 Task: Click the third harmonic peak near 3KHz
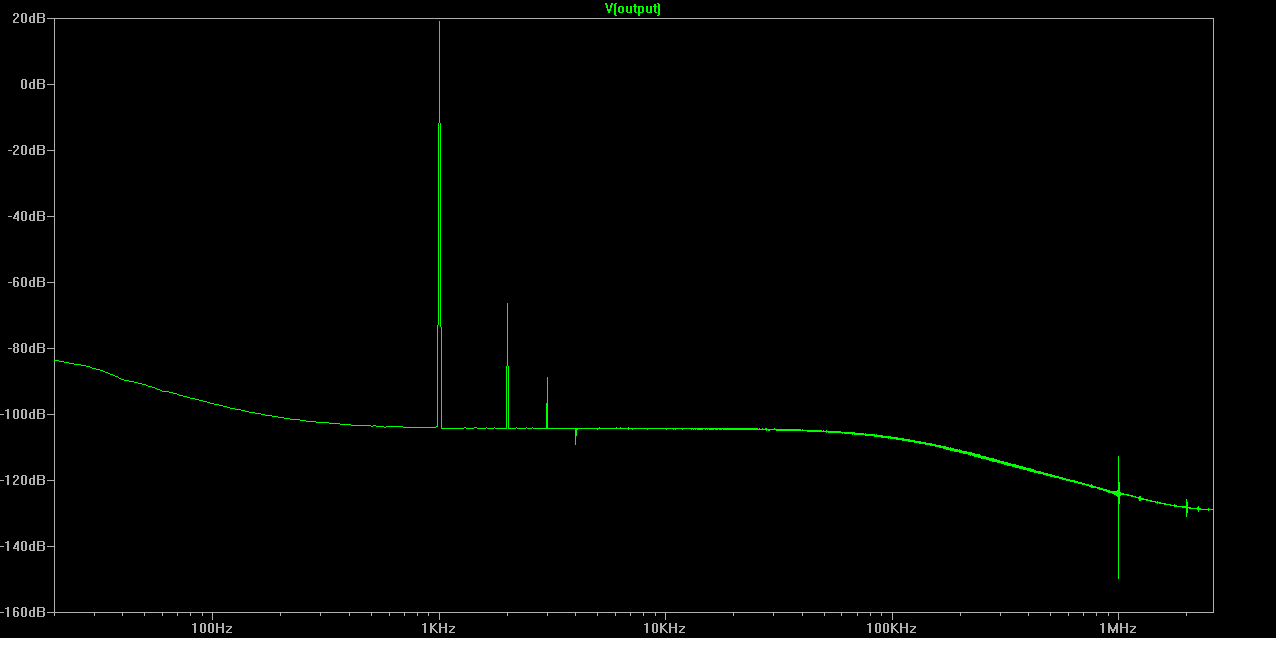coord(547,402)
